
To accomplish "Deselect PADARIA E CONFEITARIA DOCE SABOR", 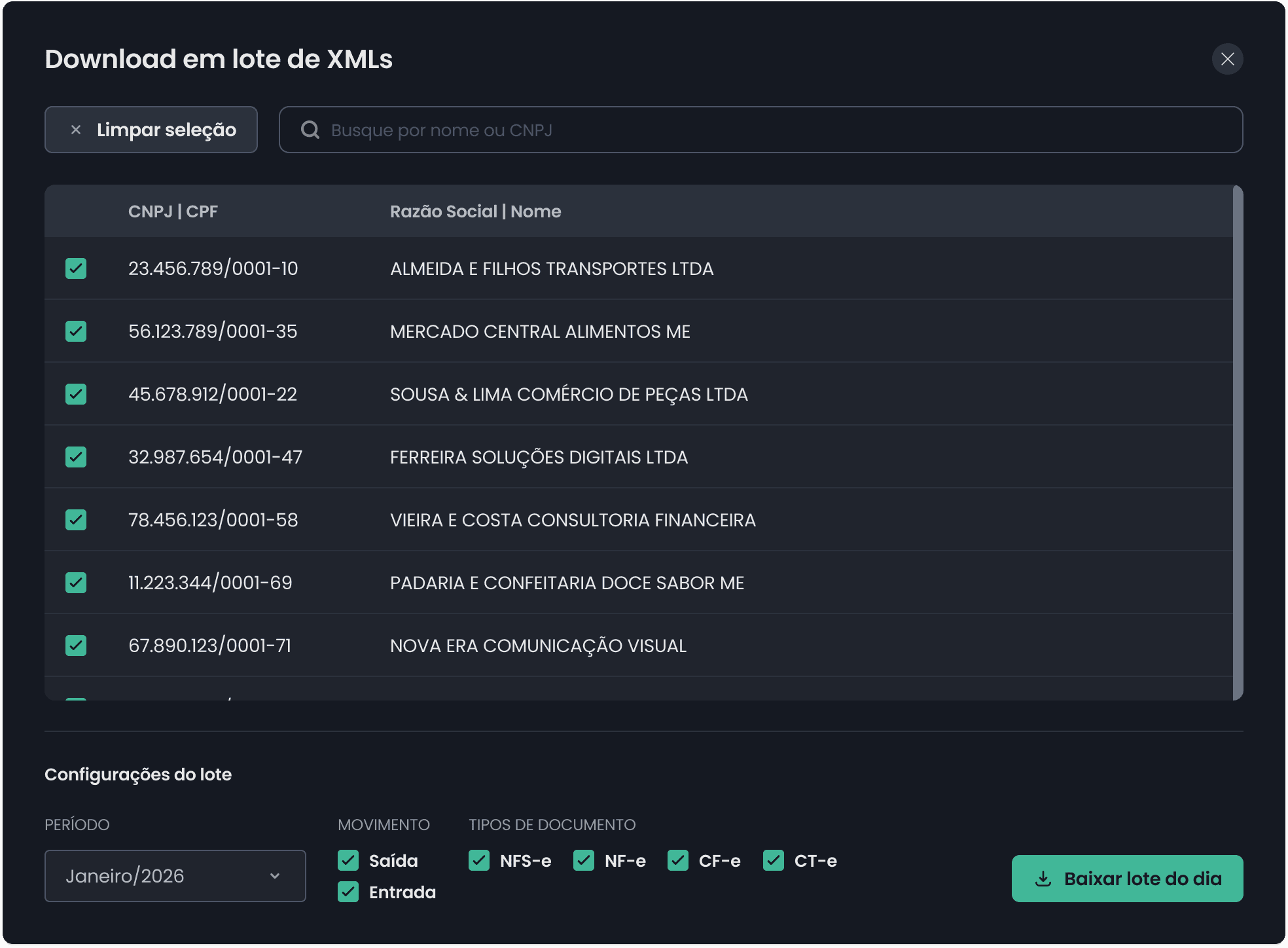I will 76,583.
